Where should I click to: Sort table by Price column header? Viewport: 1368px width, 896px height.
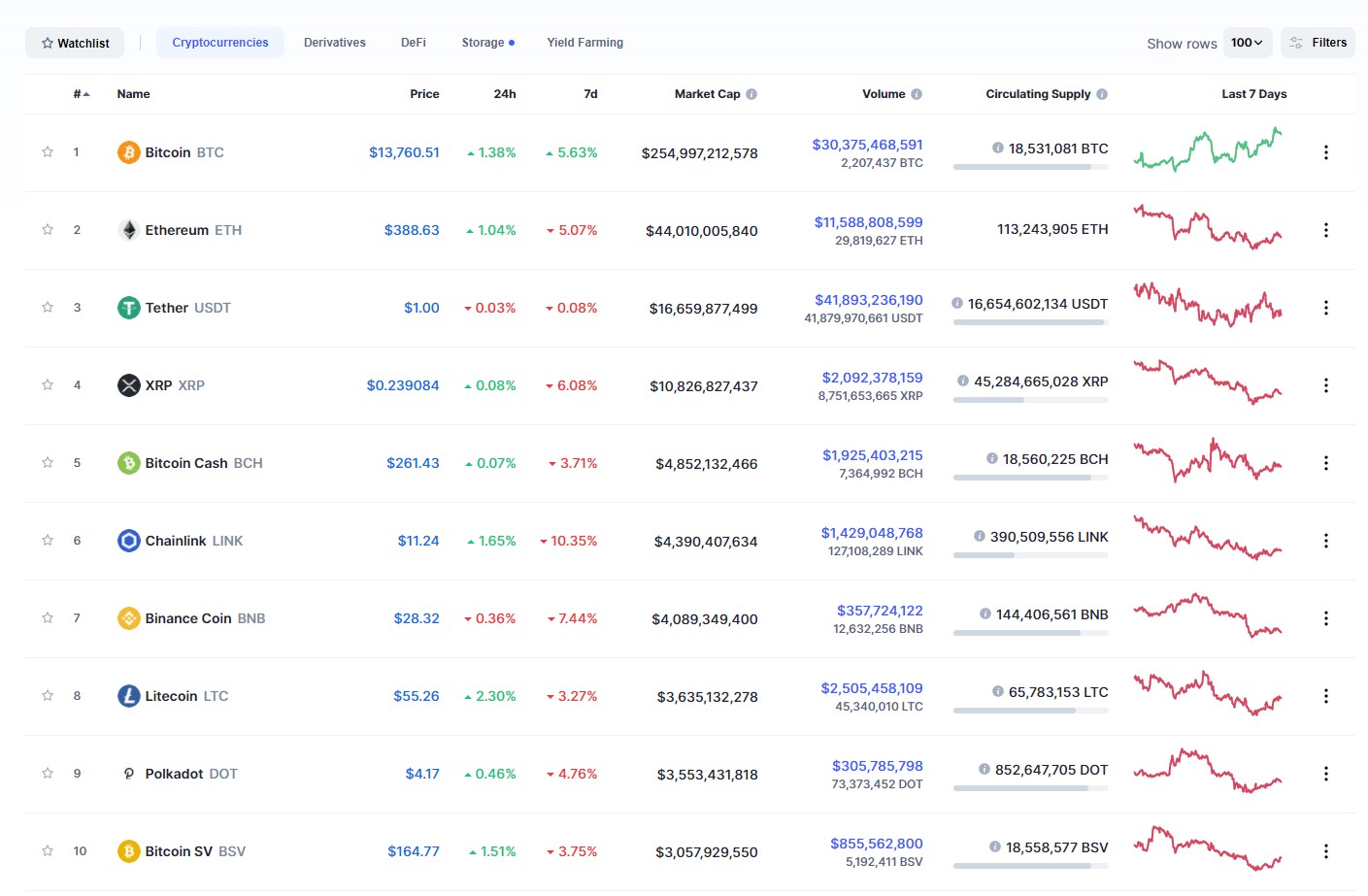(424, 94)
